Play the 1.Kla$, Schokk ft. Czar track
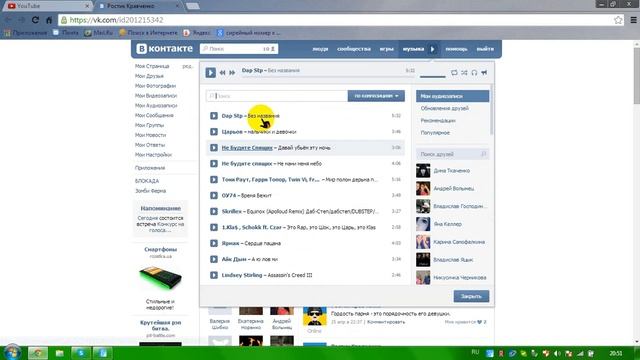 click(x=213, y=227)
